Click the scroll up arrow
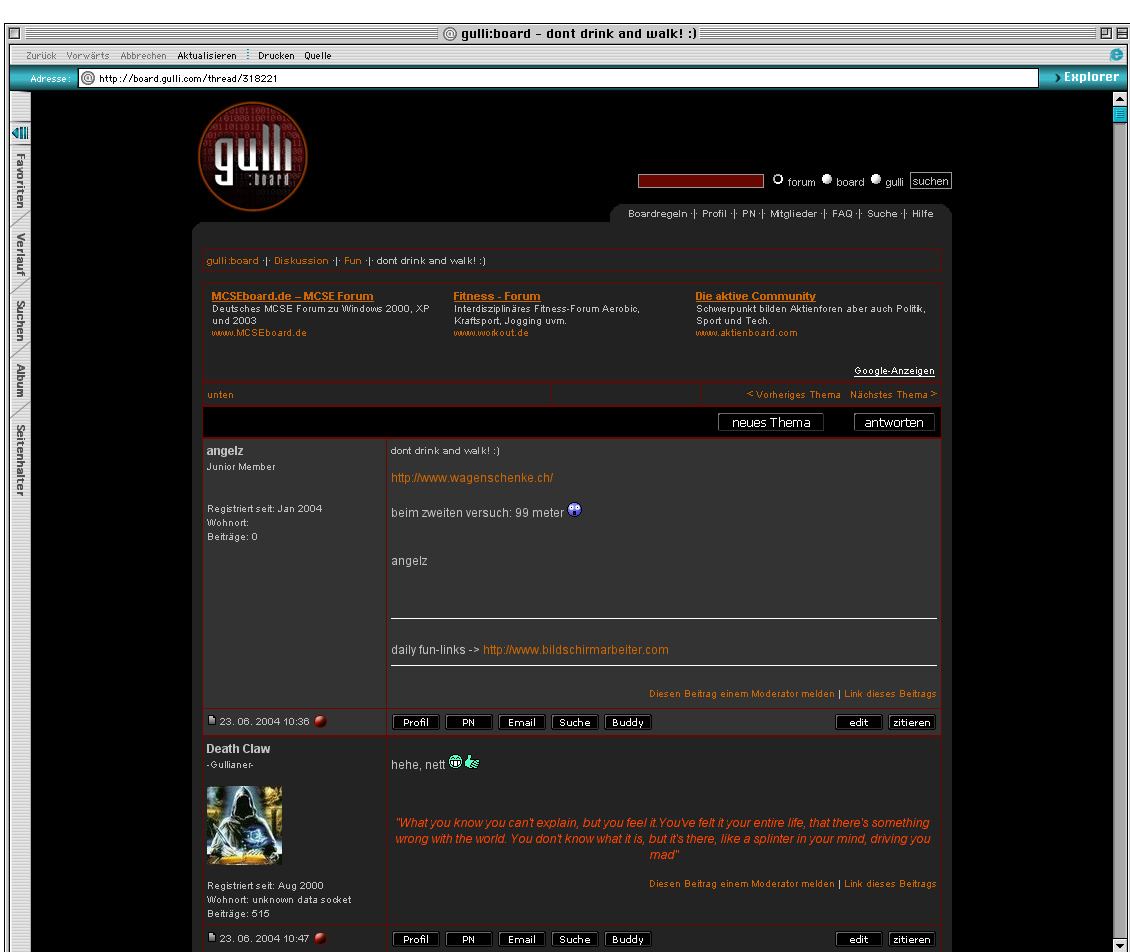Viewport: 1130px width, 952px height. [x=1119, y=98]
